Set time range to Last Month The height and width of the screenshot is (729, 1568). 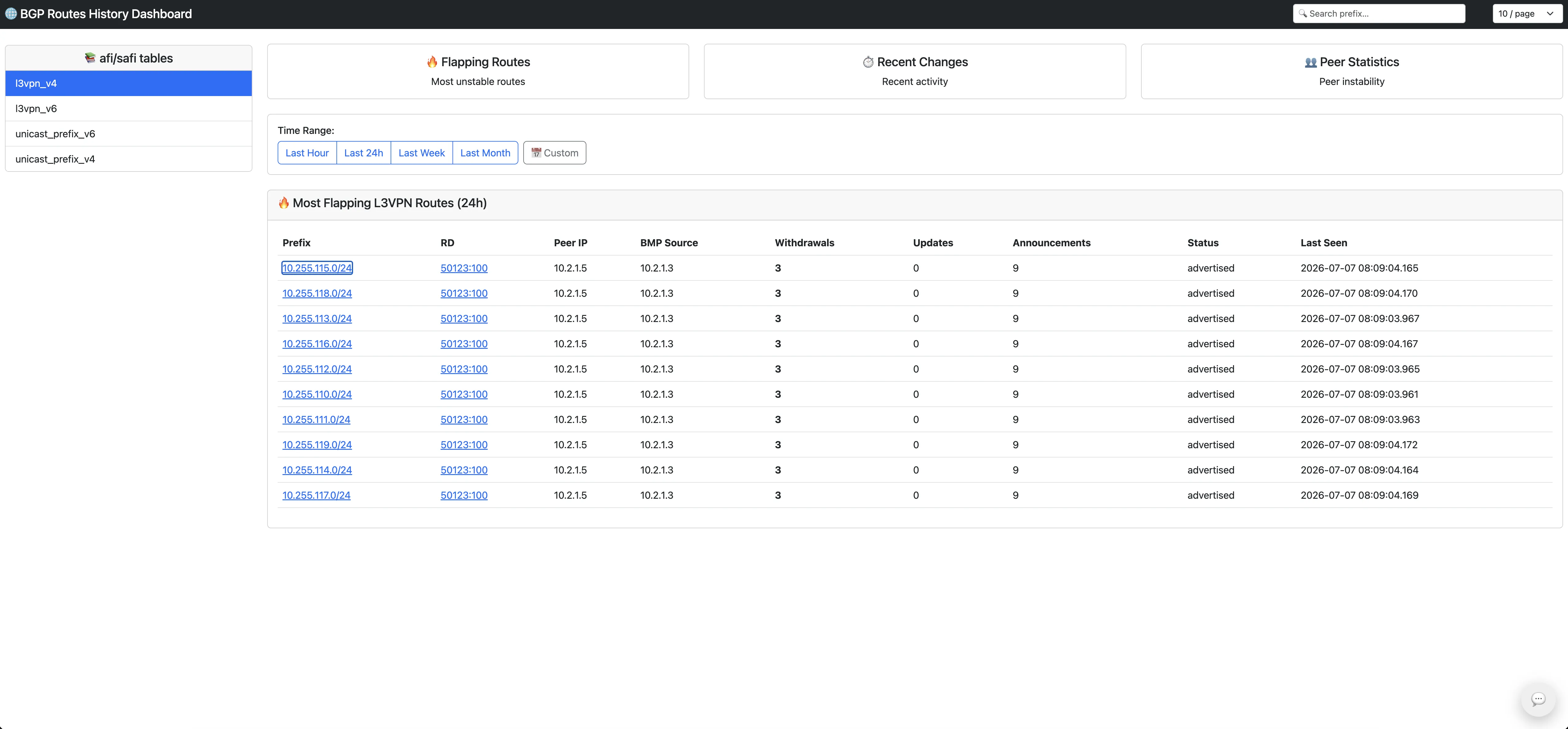tap(485, 153)
